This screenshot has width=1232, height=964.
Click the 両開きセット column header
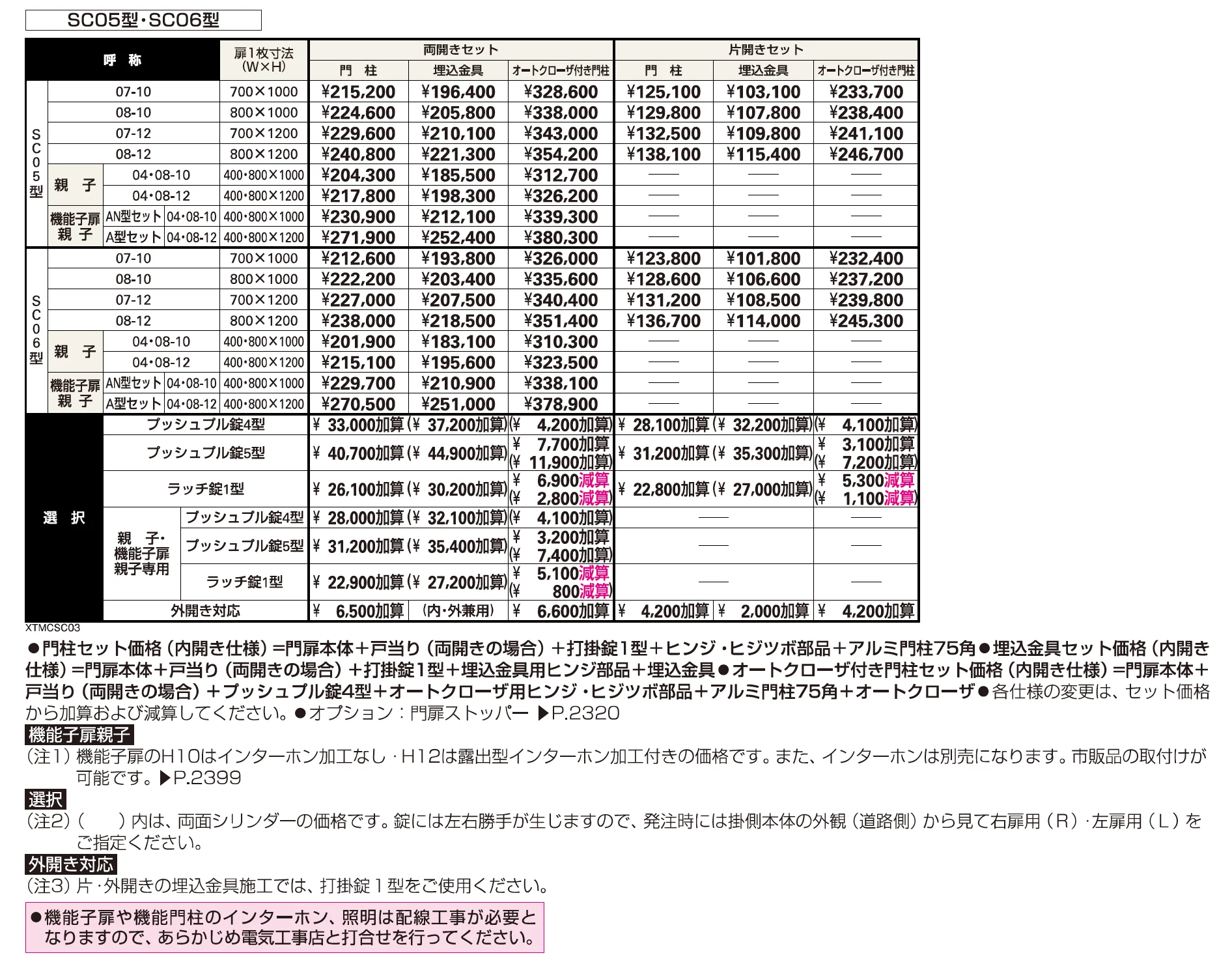(461, 50)
